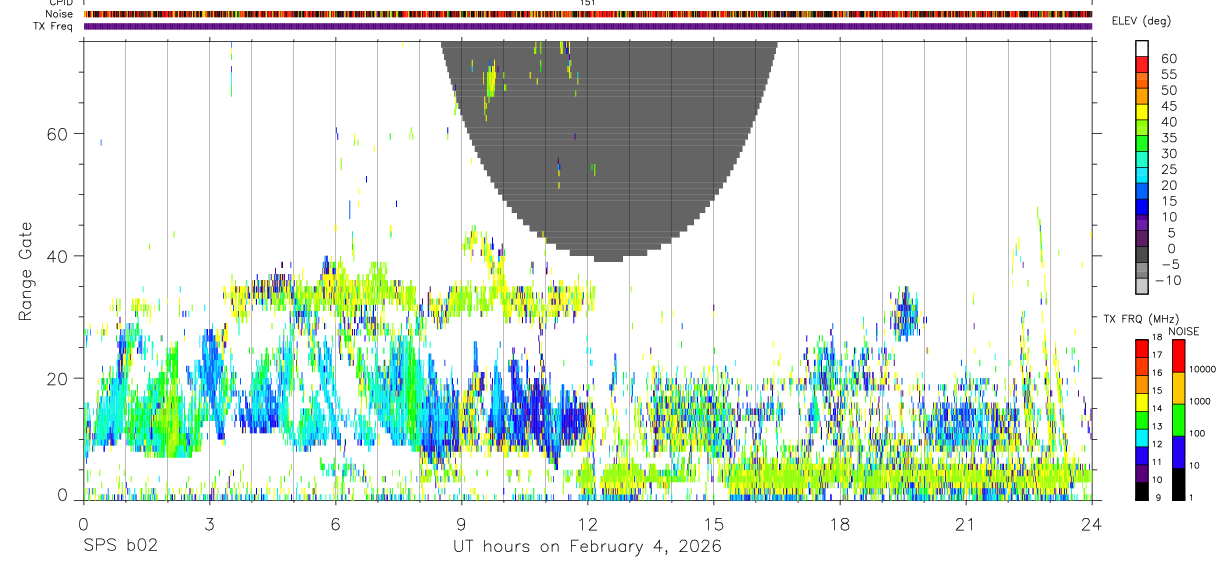Screen dimensions: 1228x567
Task: Click the y-axis tick label "40" on Range Gate
Action: pos(57,256)
